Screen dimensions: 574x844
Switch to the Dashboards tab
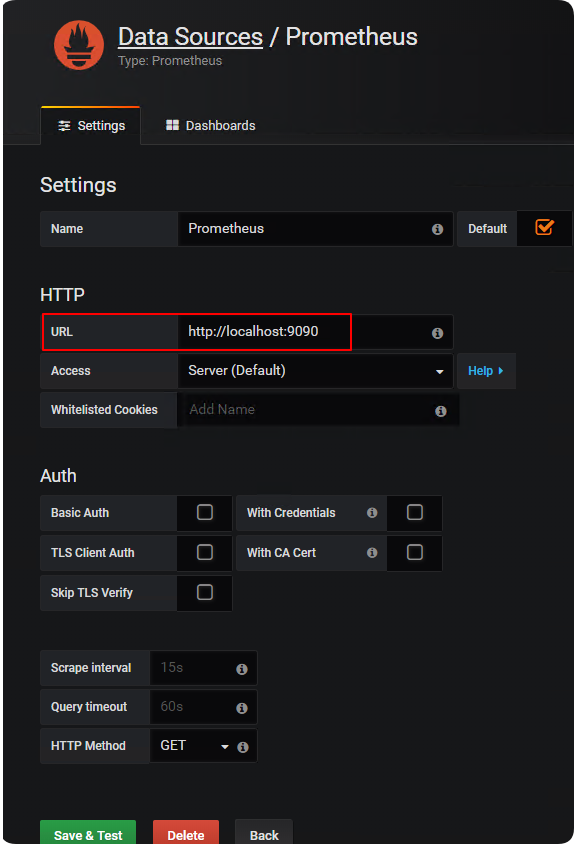211,125
